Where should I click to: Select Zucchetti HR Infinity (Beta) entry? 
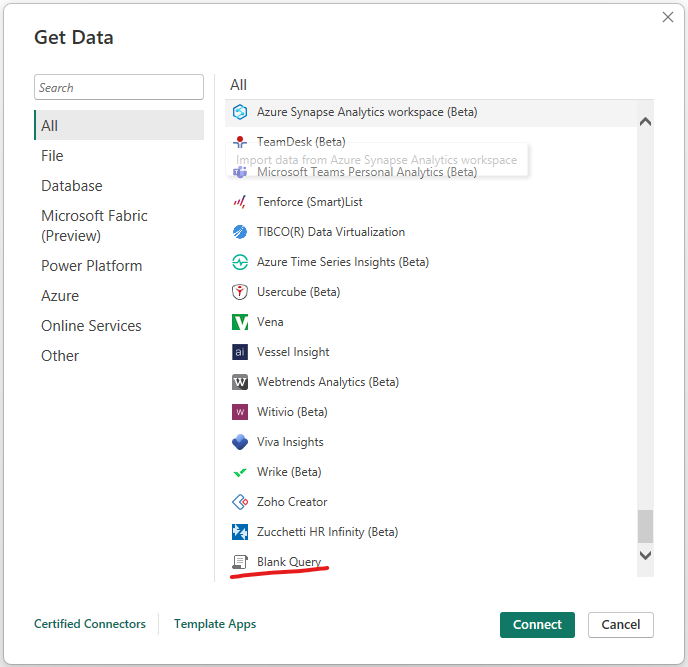coord(327,532)
